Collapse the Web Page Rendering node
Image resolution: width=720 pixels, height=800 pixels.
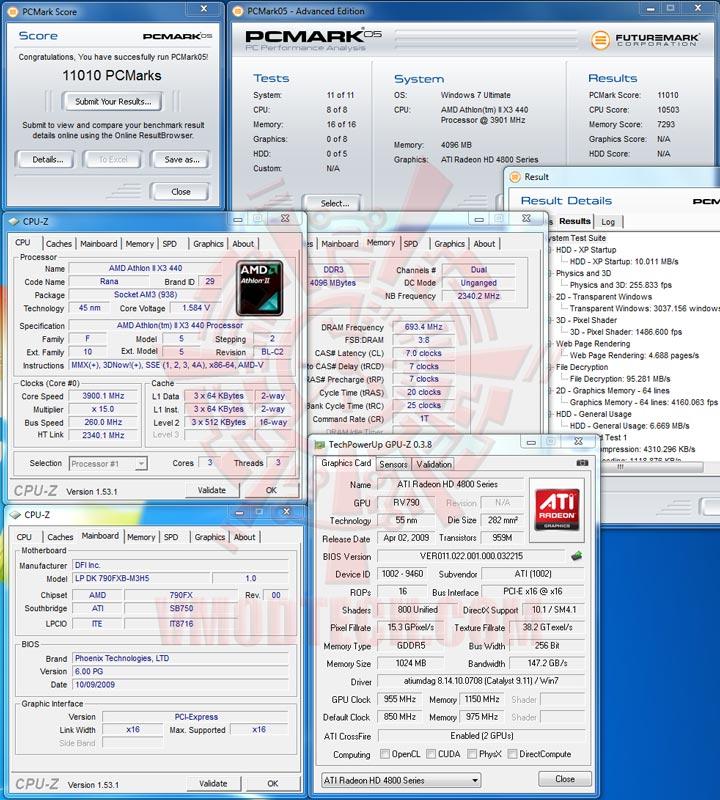click(x=550, y=344)
